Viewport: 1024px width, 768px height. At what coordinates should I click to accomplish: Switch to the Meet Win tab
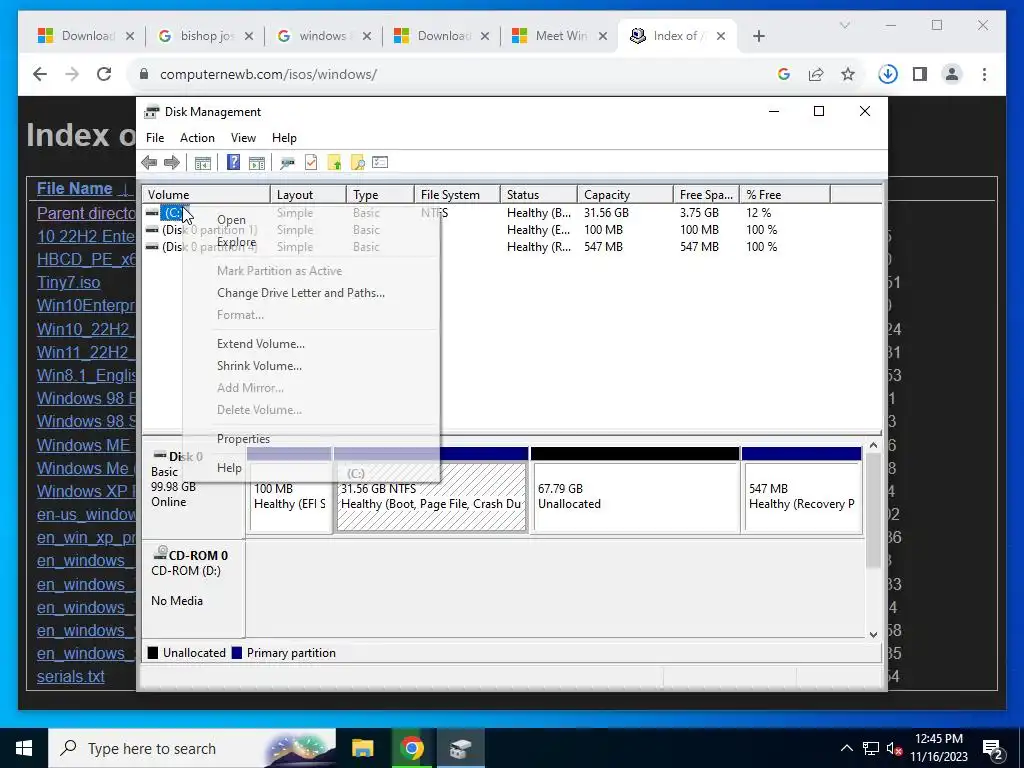click(x=559, y=36)
